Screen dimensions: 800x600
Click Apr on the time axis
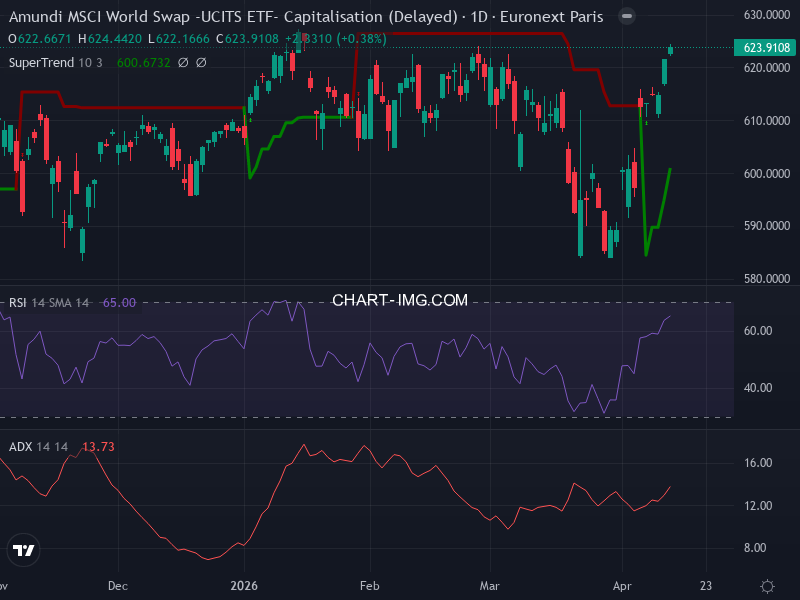coord(624,585)
